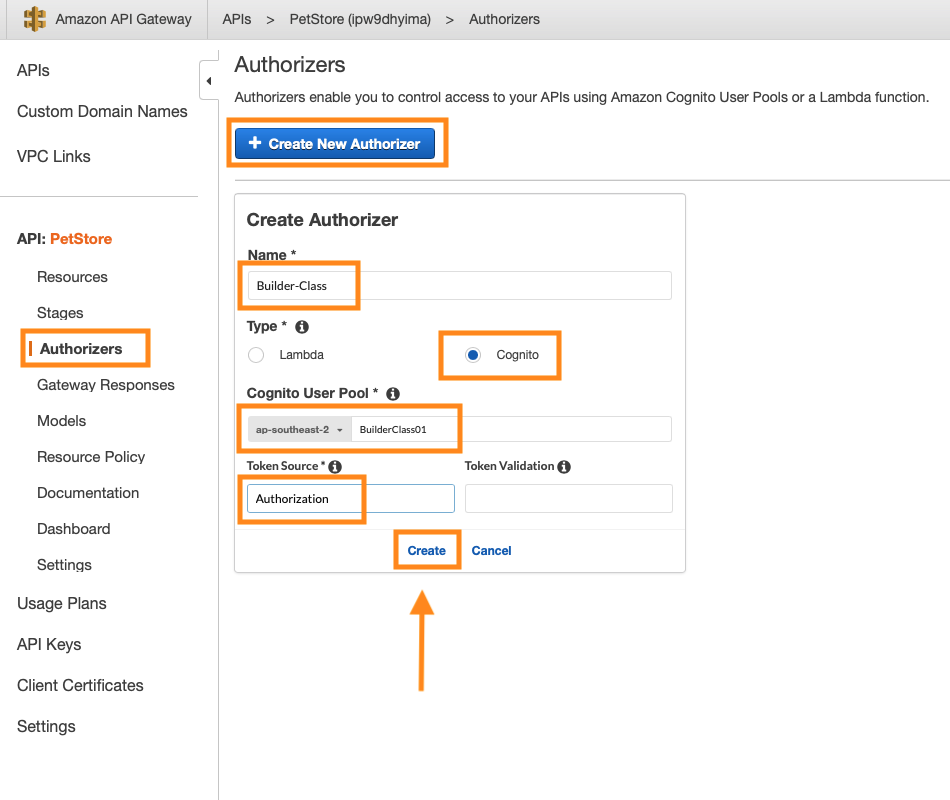Click Create to save the authorizer
The height and width of the screenshot is (800, 950).
pyautogui.click(x=427, y=551)
